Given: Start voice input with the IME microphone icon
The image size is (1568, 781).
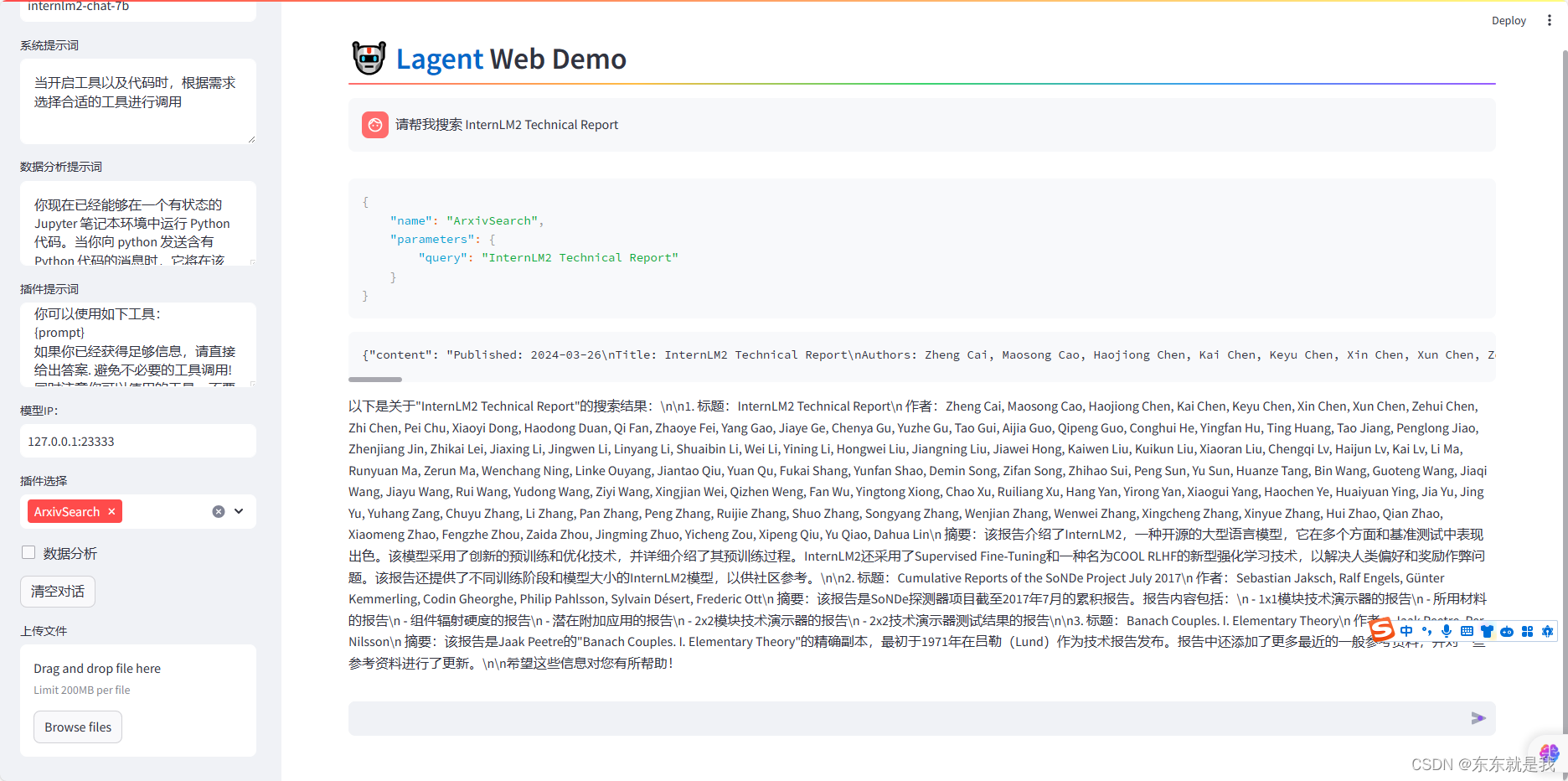Looking at the screenshot, I should click(1447, 631).
